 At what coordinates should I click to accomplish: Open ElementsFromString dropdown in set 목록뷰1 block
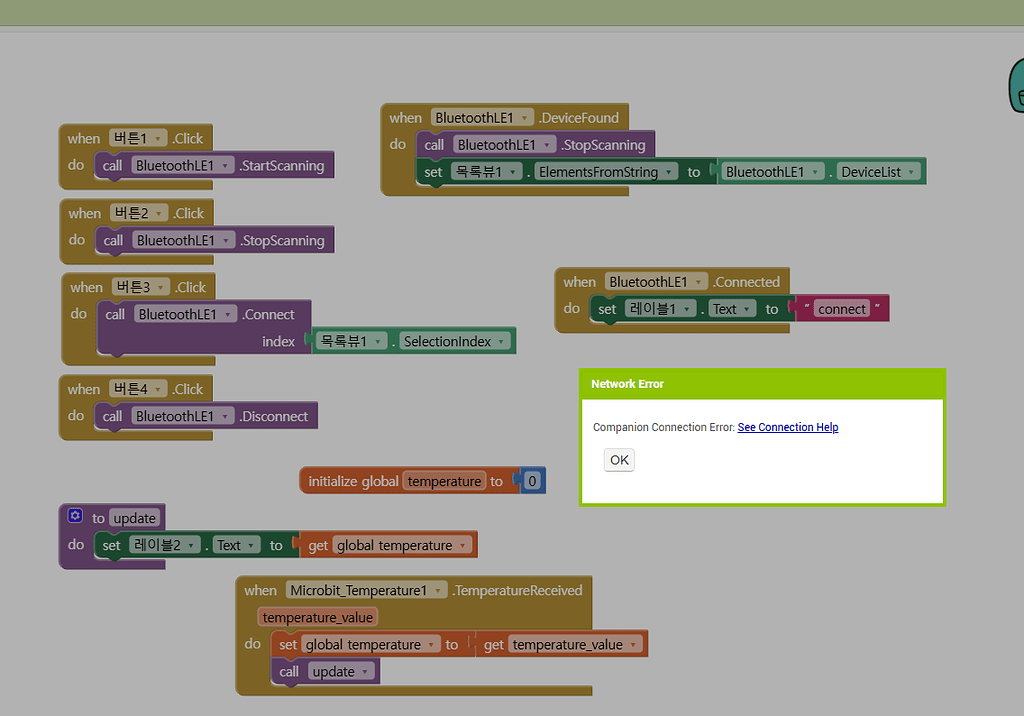pos(668,171)
